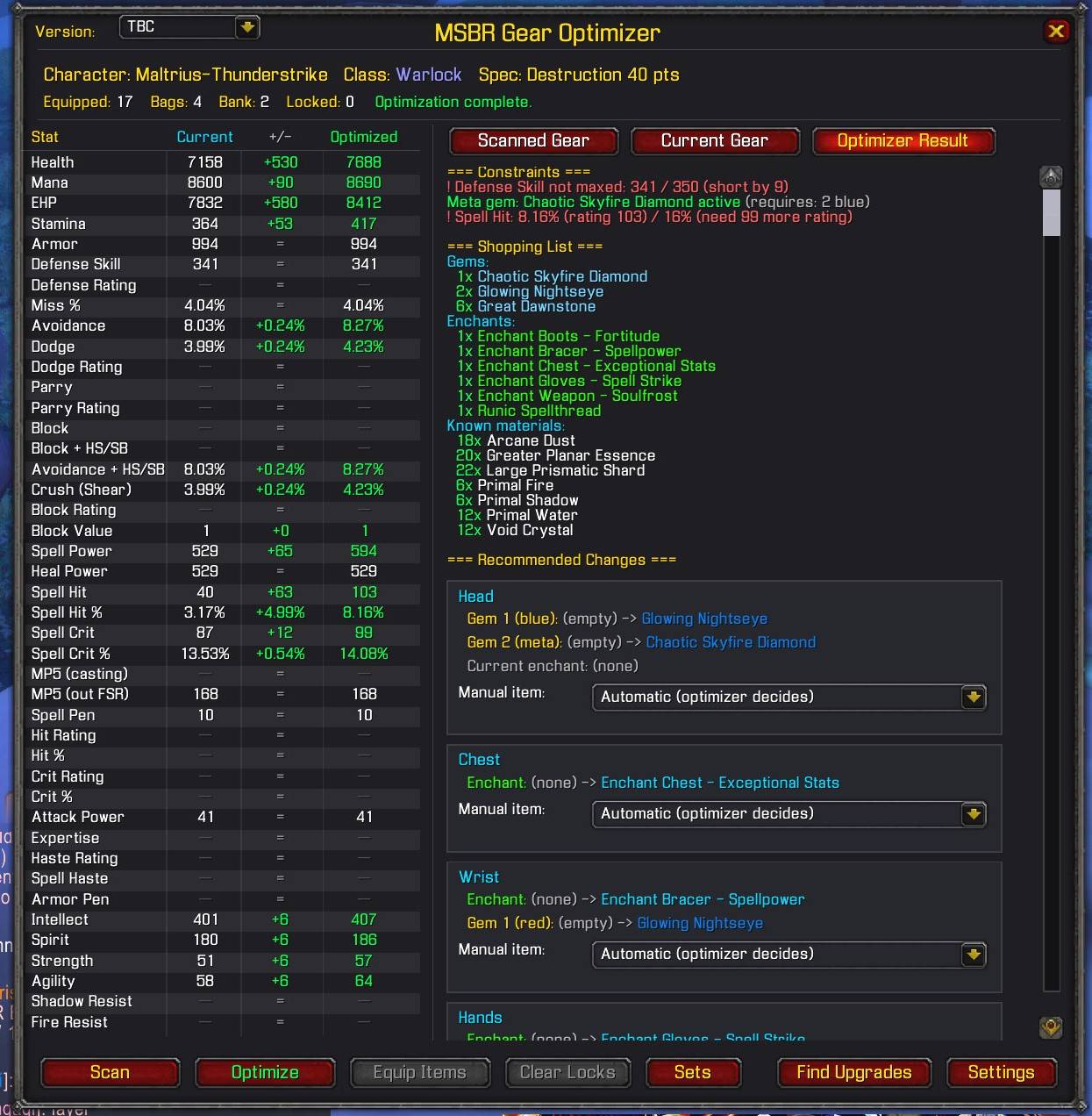The width and height of the screenshot is (1092, 1116).
Task: Click 6x Great Dawnstone in Shopping List
Action: coord(525,306)
